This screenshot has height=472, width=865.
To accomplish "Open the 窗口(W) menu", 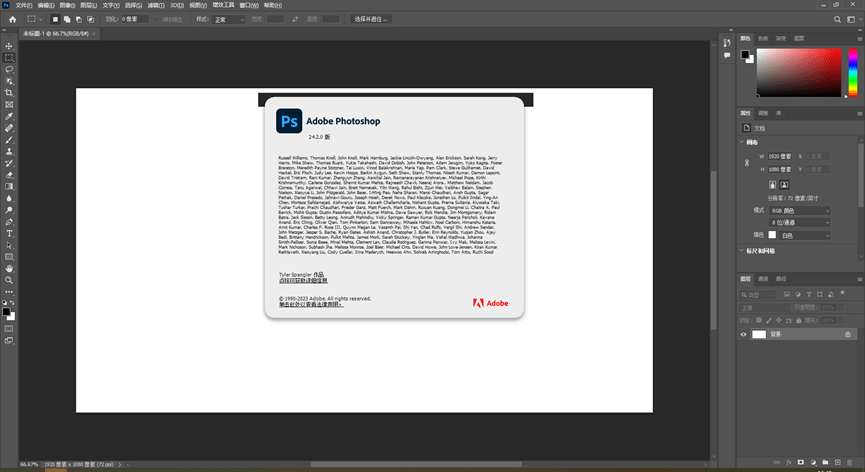I will (249, 5).
